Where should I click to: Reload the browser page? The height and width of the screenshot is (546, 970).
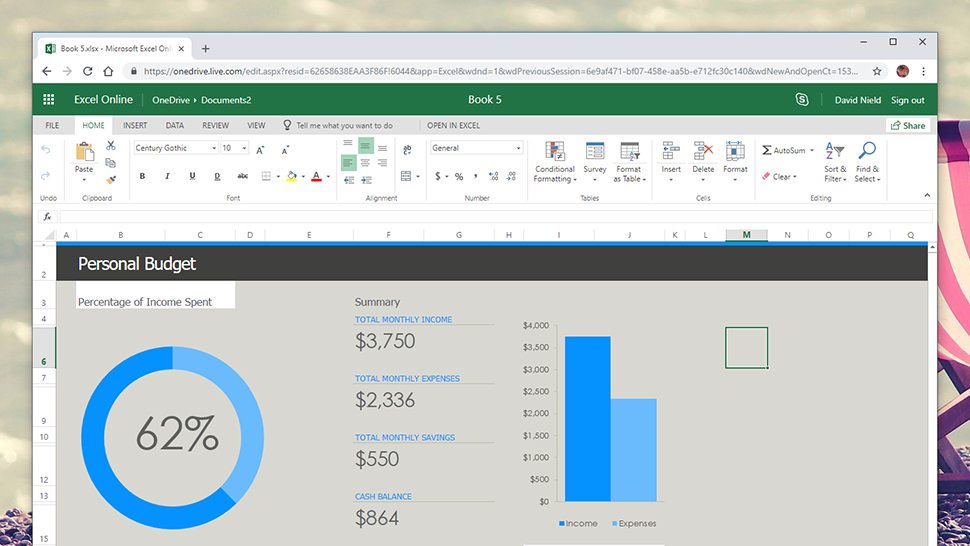88,71
